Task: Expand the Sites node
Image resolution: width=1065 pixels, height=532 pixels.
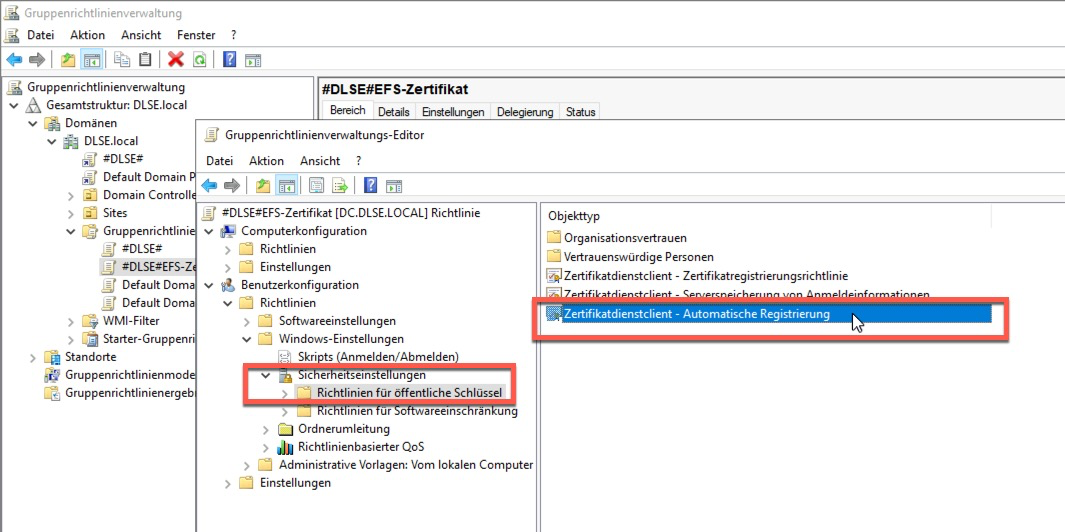Action: pyautogui.click(x=71, y=213)
